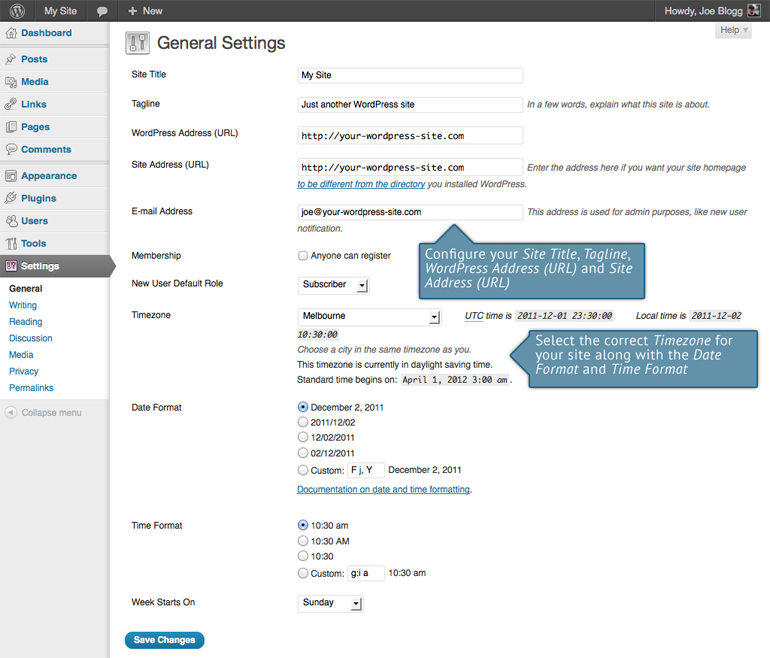Open Posts via its pushpin icon
770x658 pixels.
(11, 59)
